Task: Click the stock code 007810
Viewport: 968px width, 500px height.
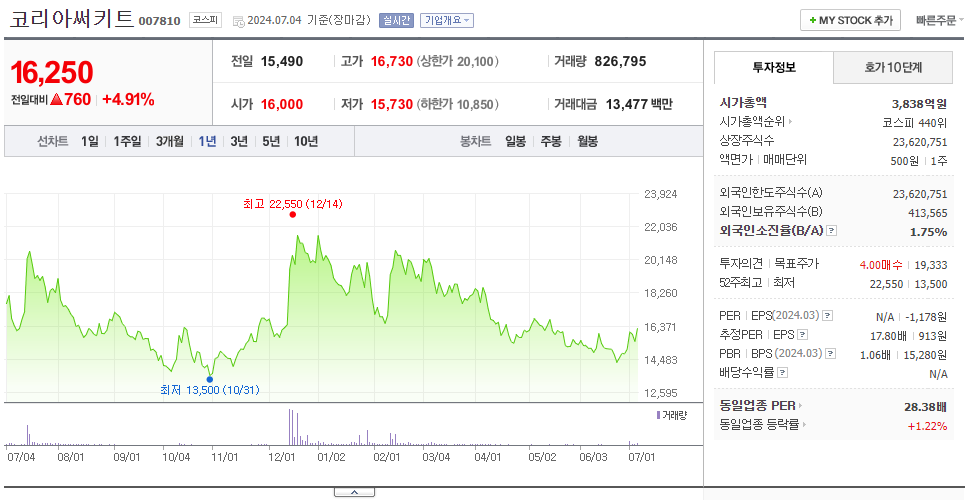Action: [160, 22]
